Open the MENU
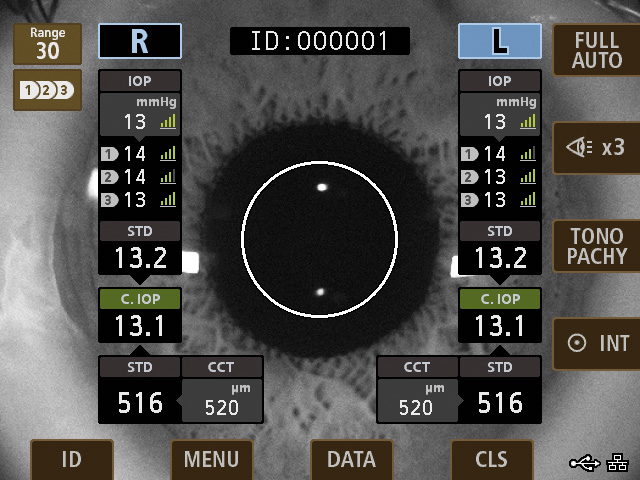640x480 pixels. (x=211, y=459)
